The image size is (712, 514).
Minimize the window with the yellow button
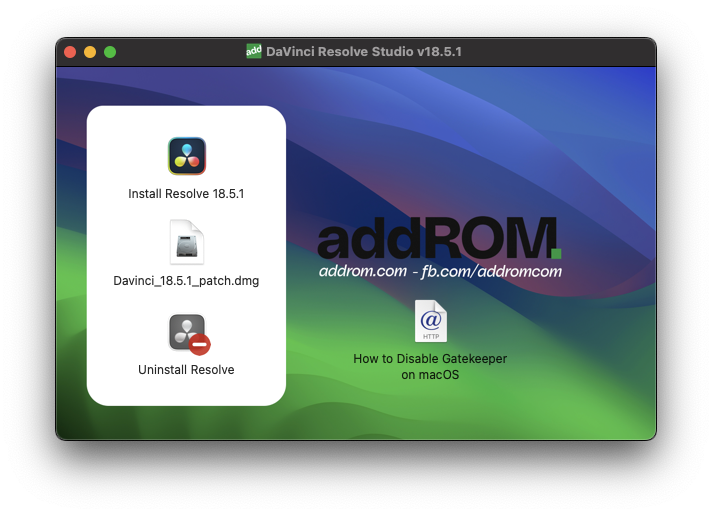(90, 52)
